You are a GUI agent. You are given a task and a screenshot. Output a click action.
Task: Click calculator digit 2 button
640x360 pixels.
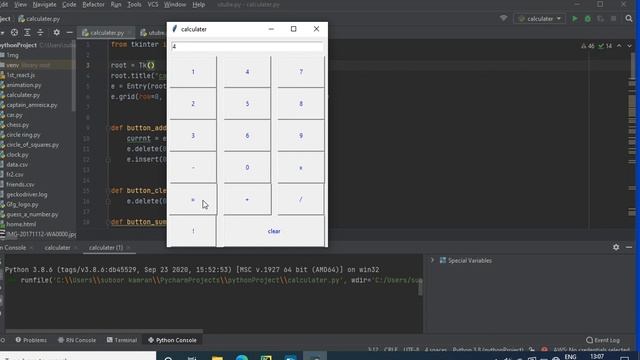(x=193, y=104)
